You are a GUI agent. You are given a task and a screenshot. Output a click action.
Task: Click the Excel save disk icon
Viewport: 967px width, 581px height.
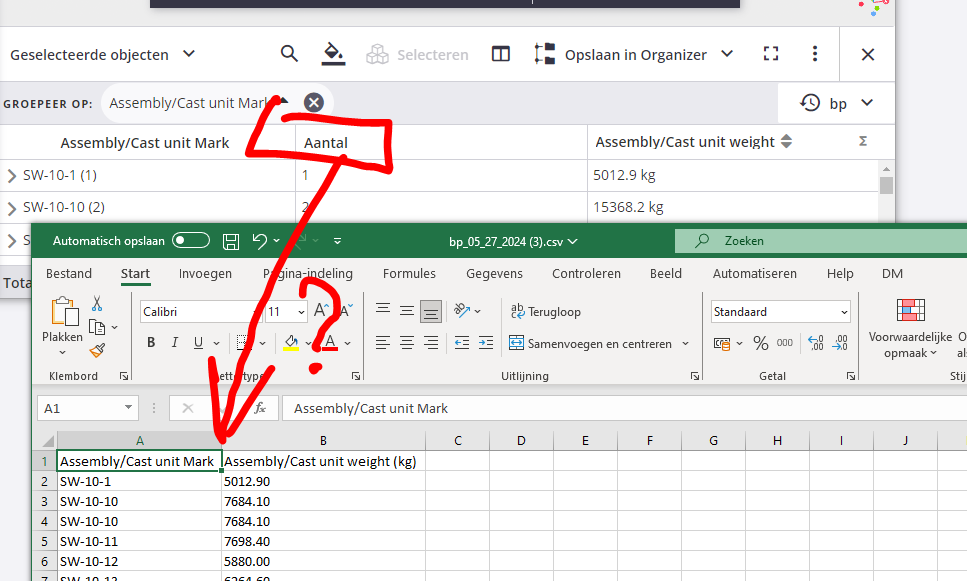coord(231,241)
